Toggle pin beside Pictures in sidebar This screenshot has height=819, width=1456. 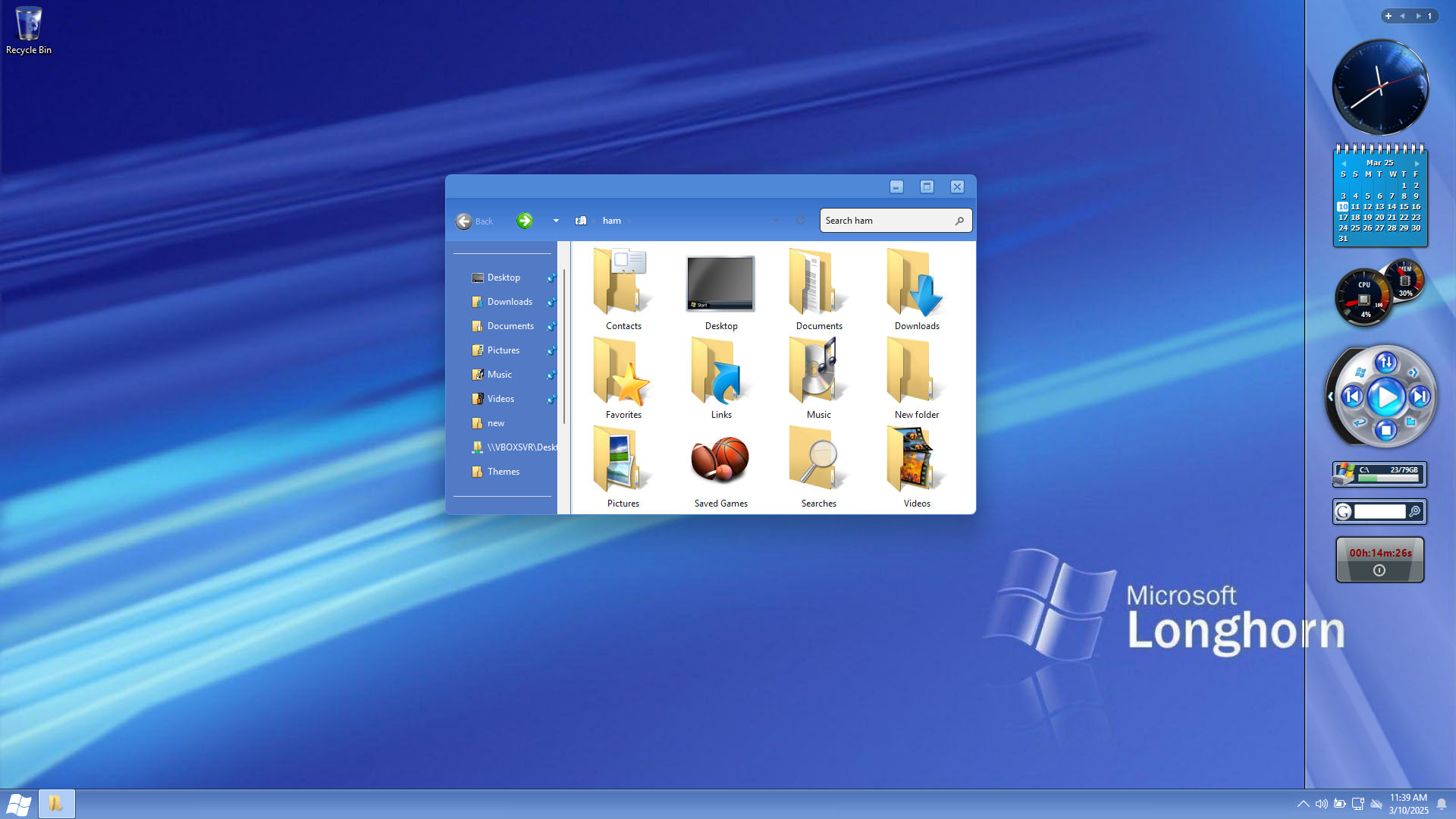pos(551,350)
